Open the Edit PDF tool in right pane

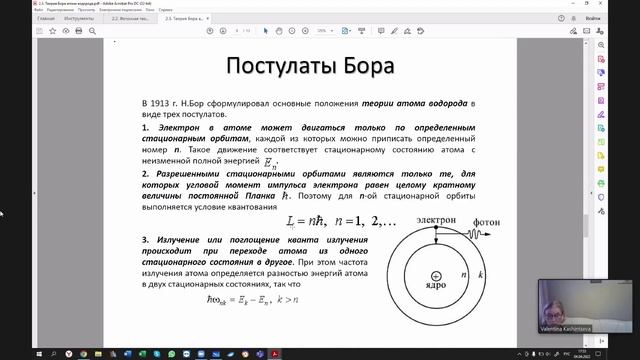601,100
